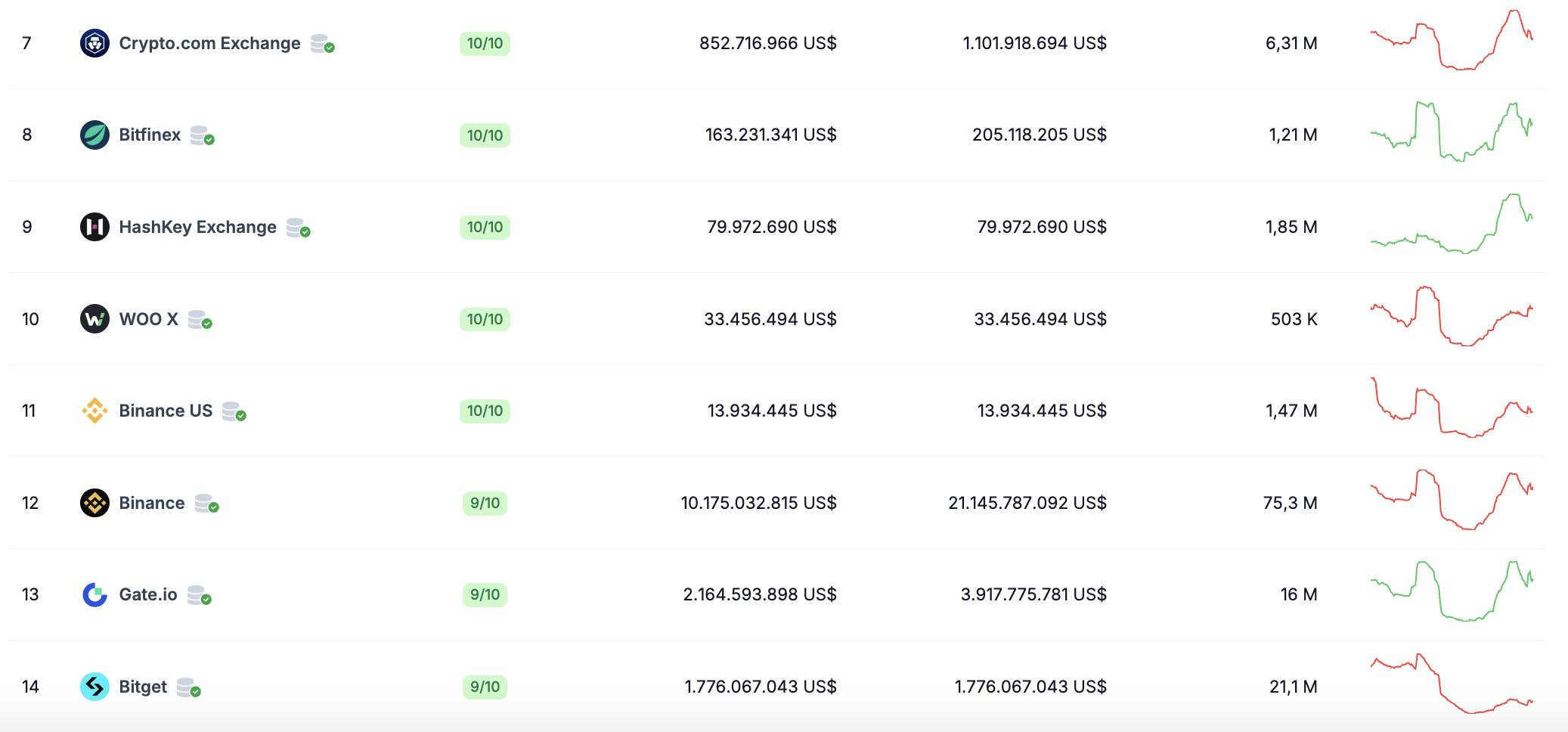Click the HashKey Exchange logo icon

(x=95, y=227)
